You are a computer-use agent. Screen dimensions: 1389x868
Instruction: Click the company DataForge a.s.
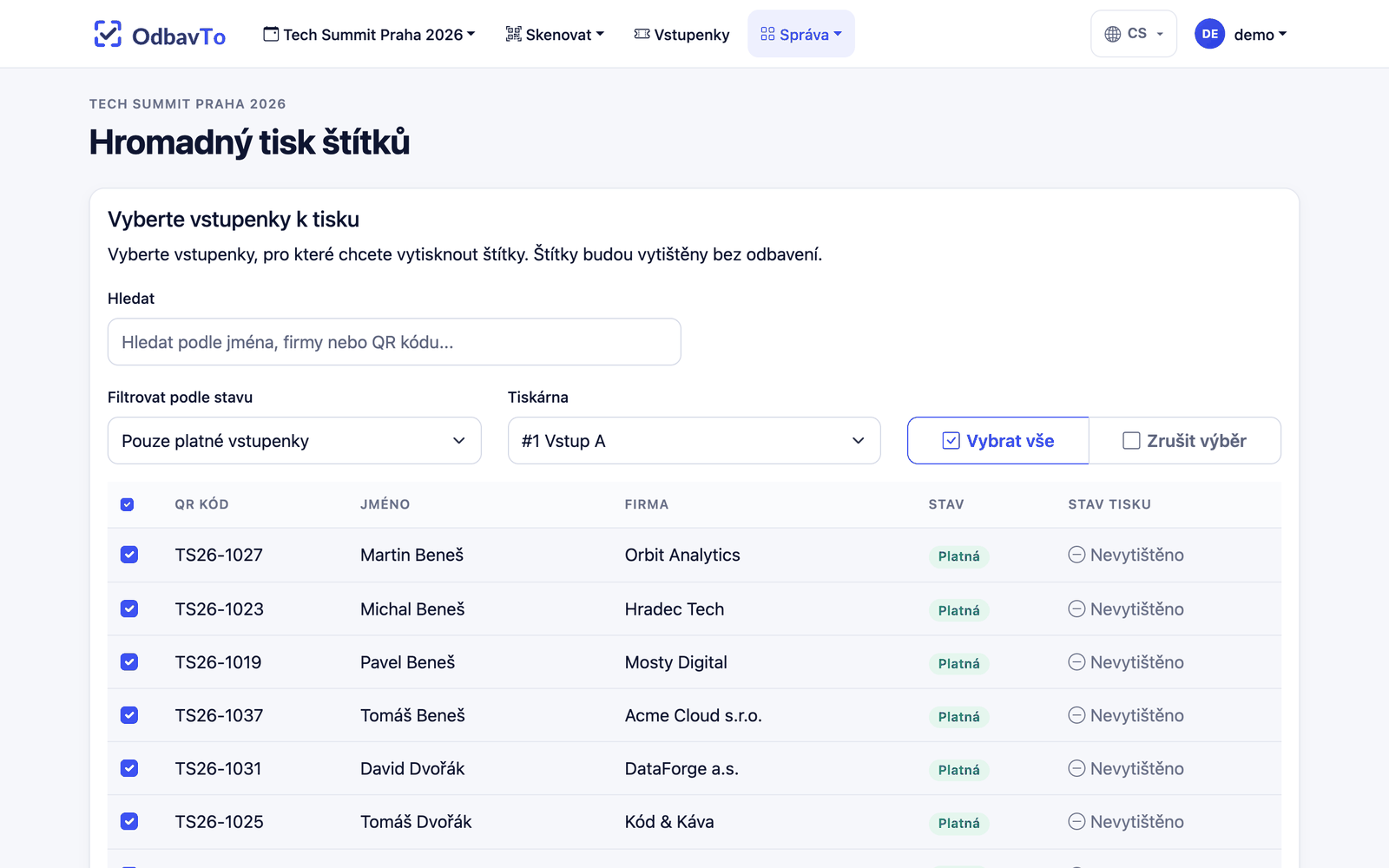[681, 768]
